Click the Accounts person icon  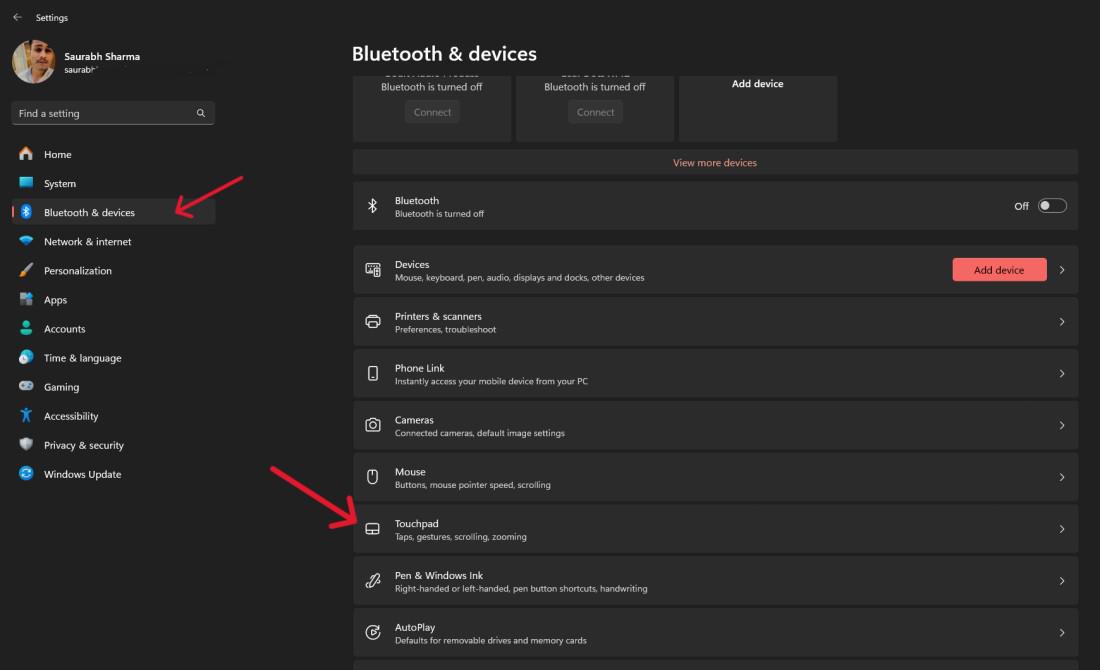point(26,328)
